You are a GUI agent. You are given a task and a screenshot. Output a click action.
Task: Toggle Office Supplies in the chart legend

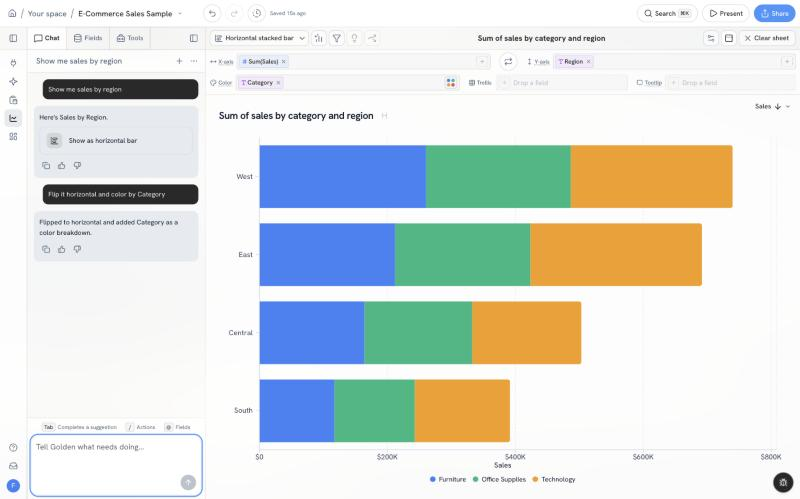tap(499, 480)
